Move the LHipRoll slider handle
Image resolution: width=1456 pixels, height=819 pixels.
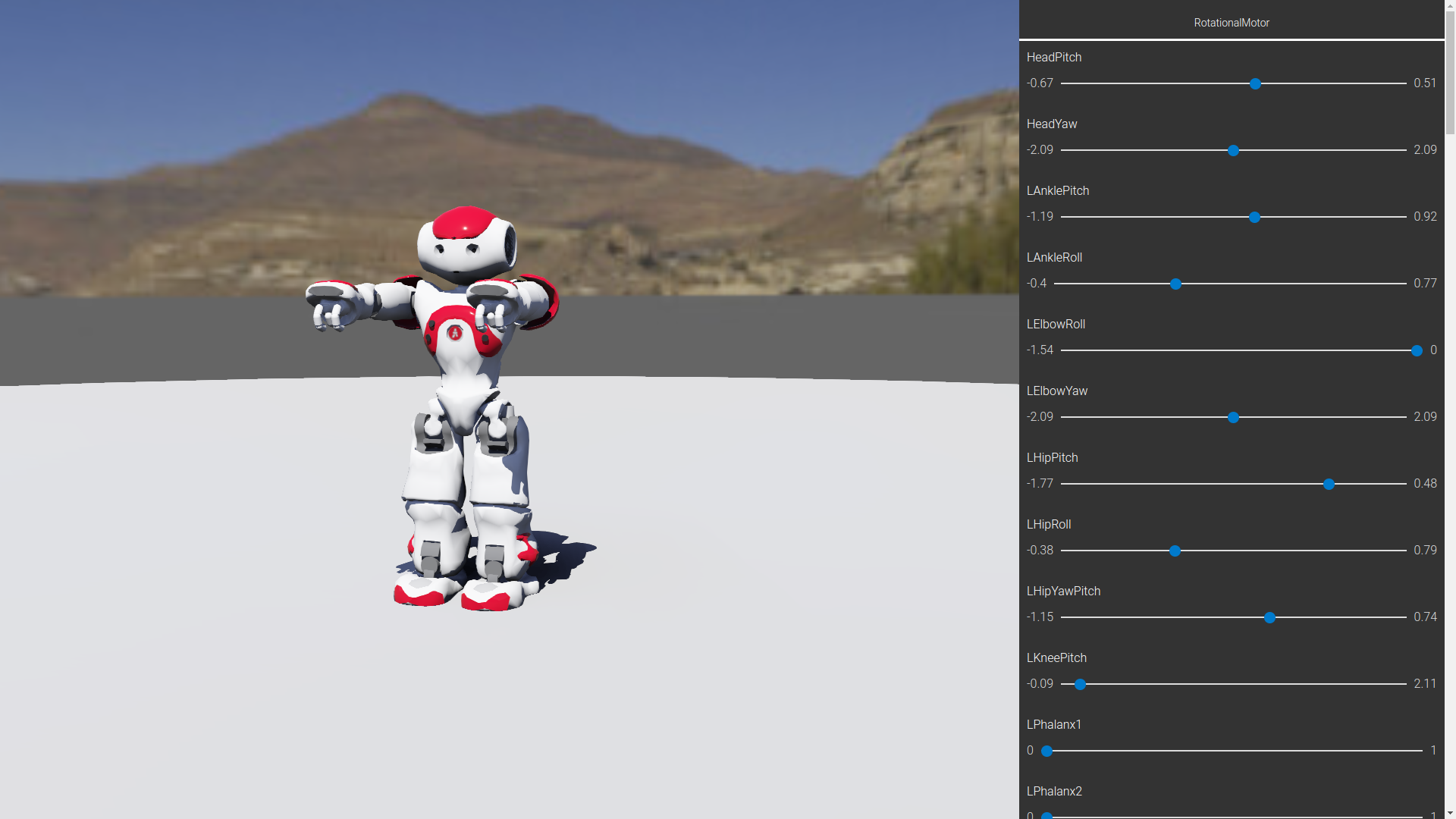[x=1174, y=551]
